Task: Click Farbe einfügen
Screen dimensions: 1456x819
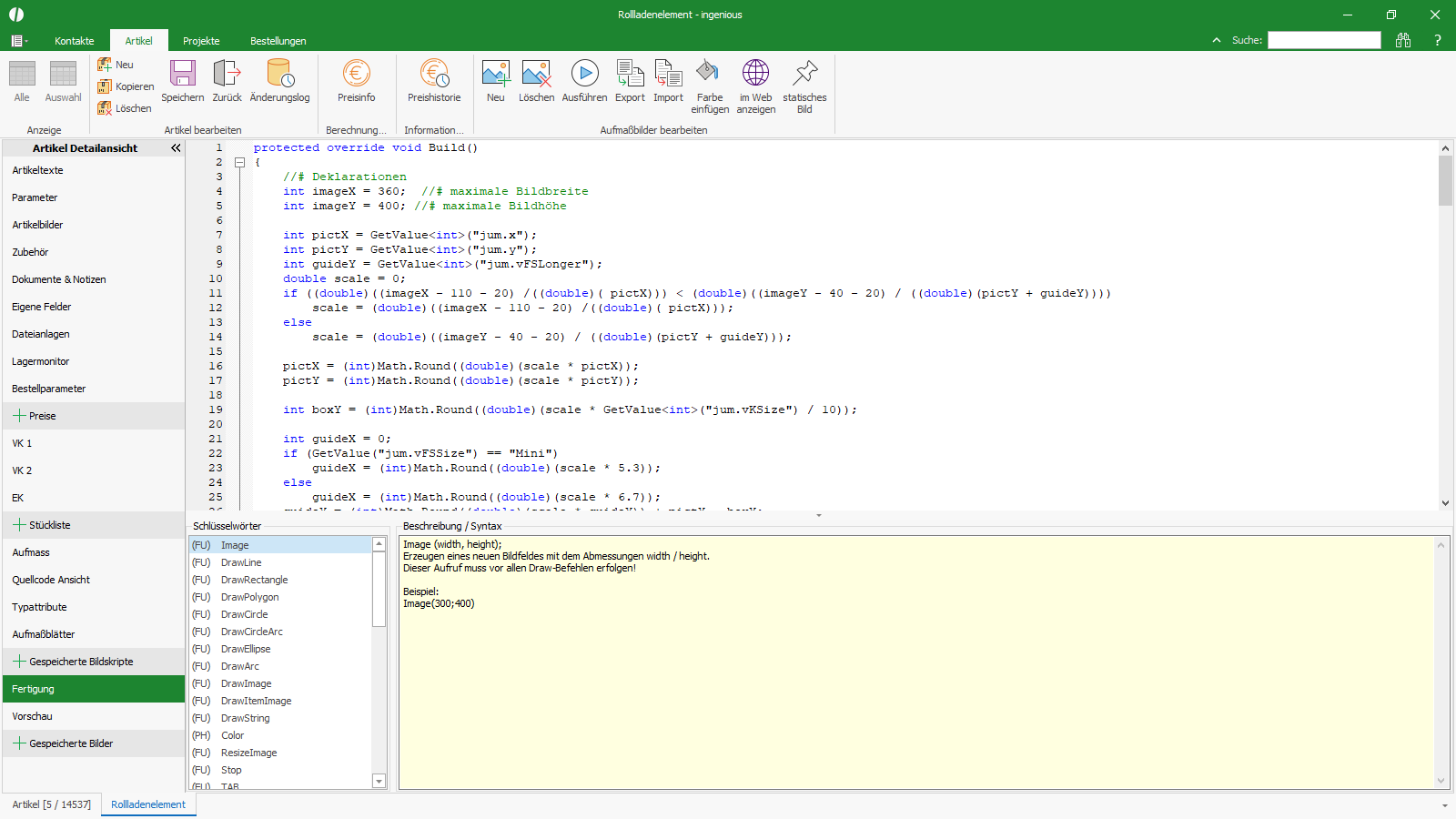Action: 710,86
